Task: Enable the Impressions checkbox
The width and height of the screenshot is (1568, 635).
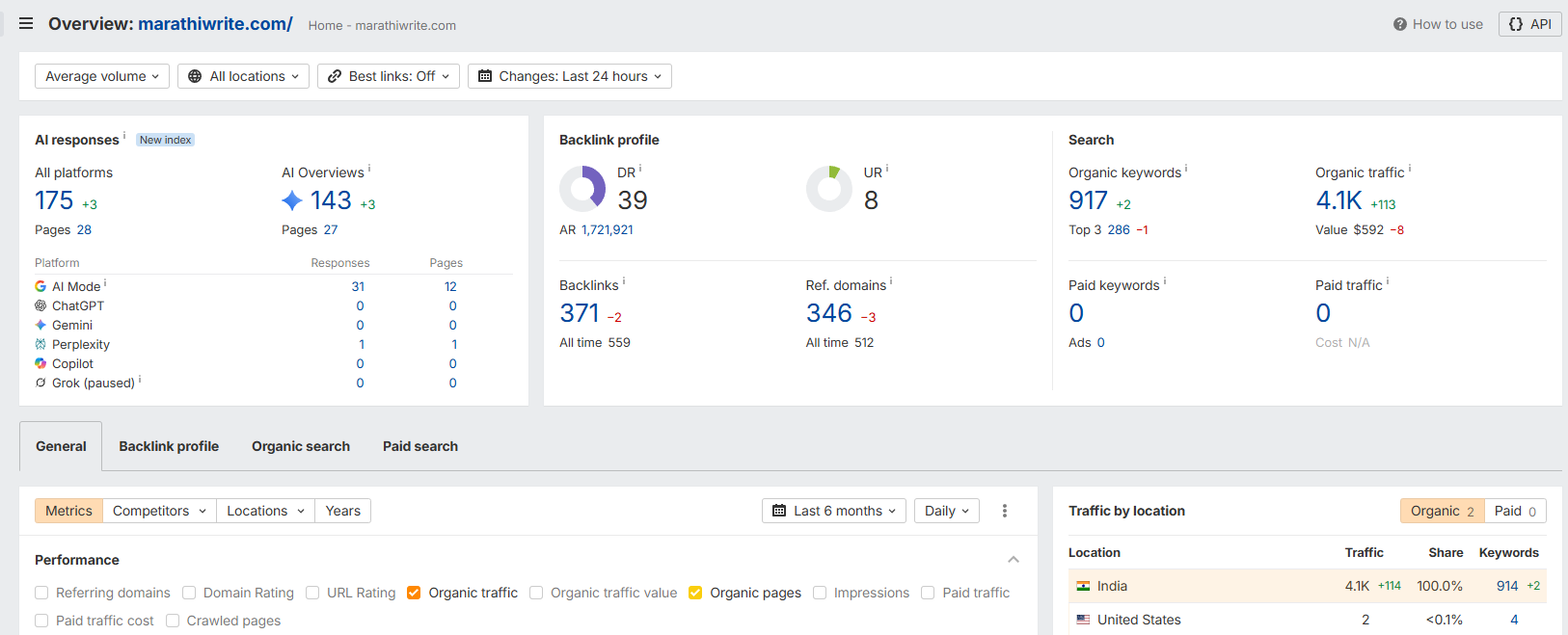Action: (x=820, y=593)
